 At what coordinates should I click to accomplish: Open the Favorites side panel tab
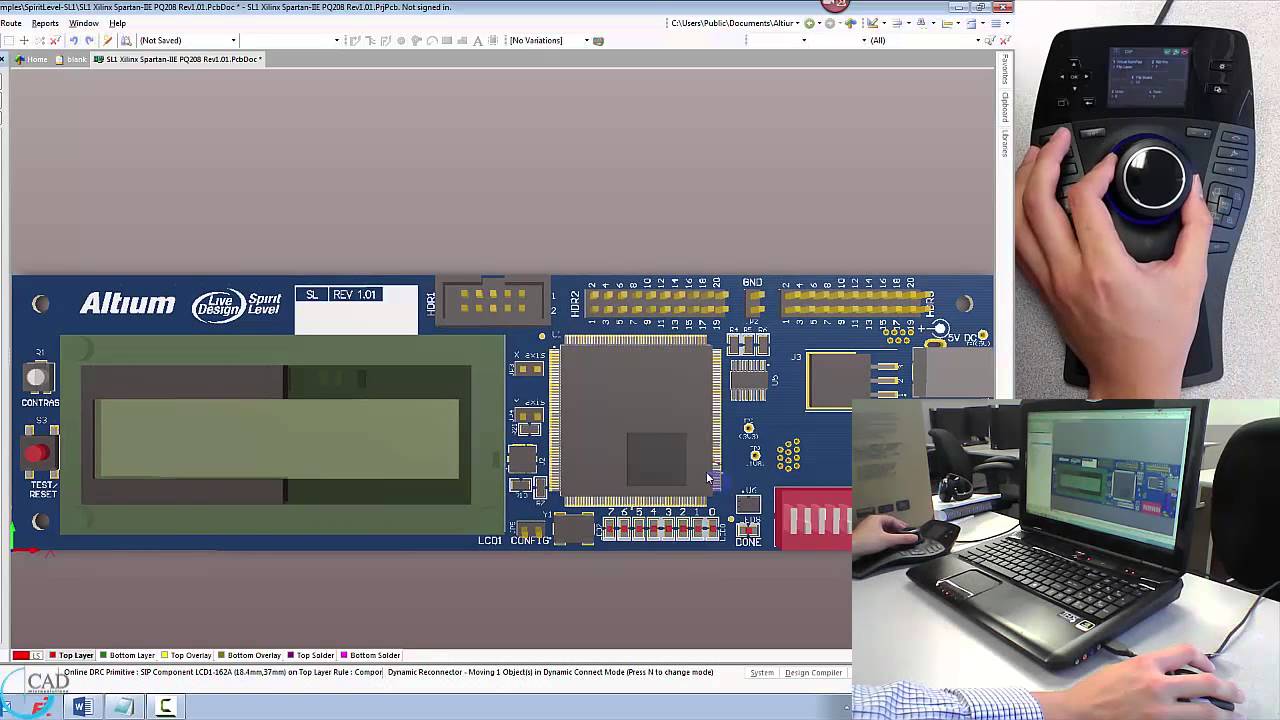pyautogui.click(x=1005, y=69)
